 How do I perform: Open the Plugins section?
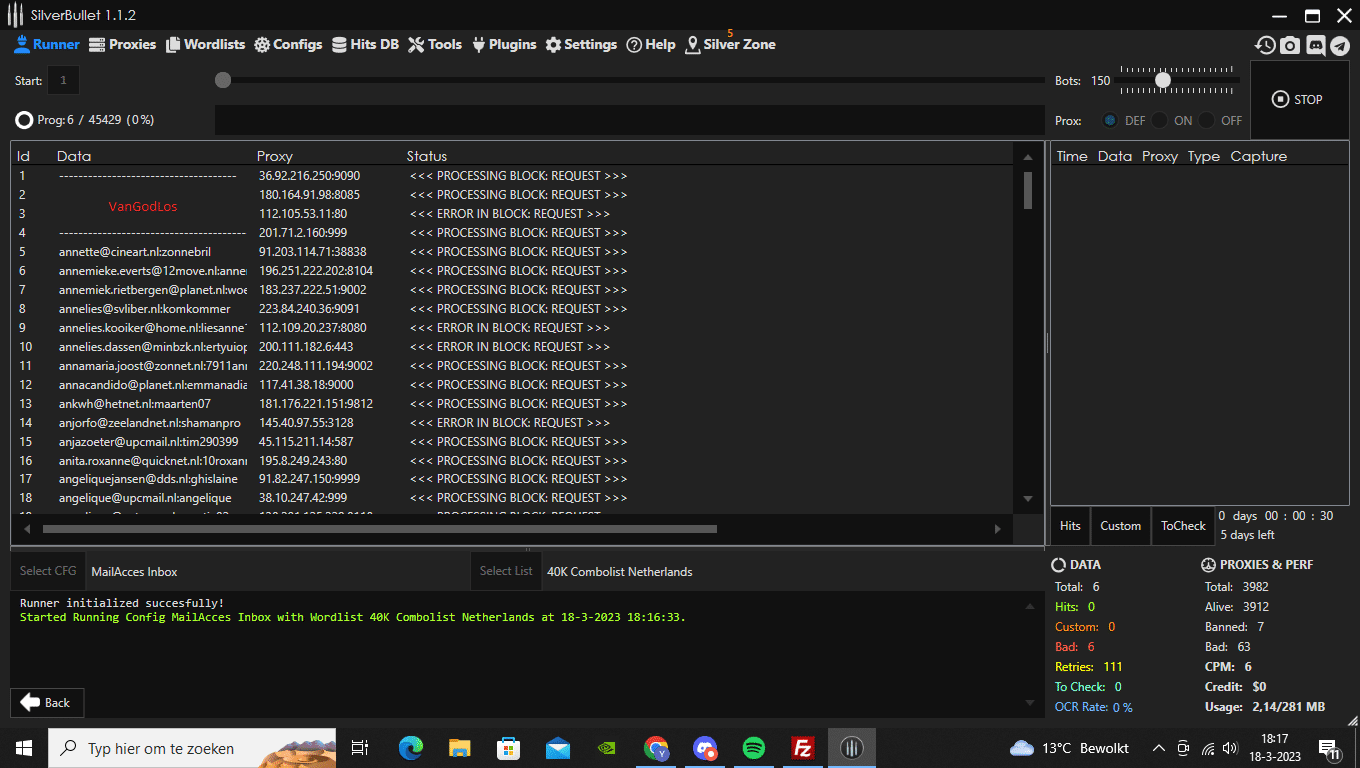tap(504, 44)
